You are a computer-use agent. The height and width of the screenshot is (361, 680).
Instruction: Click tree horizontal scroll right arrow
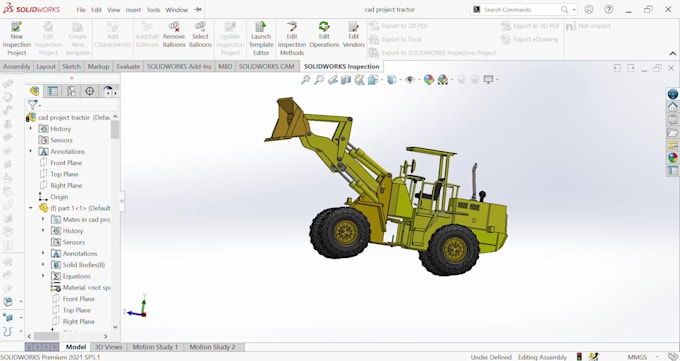click(105, 336)
